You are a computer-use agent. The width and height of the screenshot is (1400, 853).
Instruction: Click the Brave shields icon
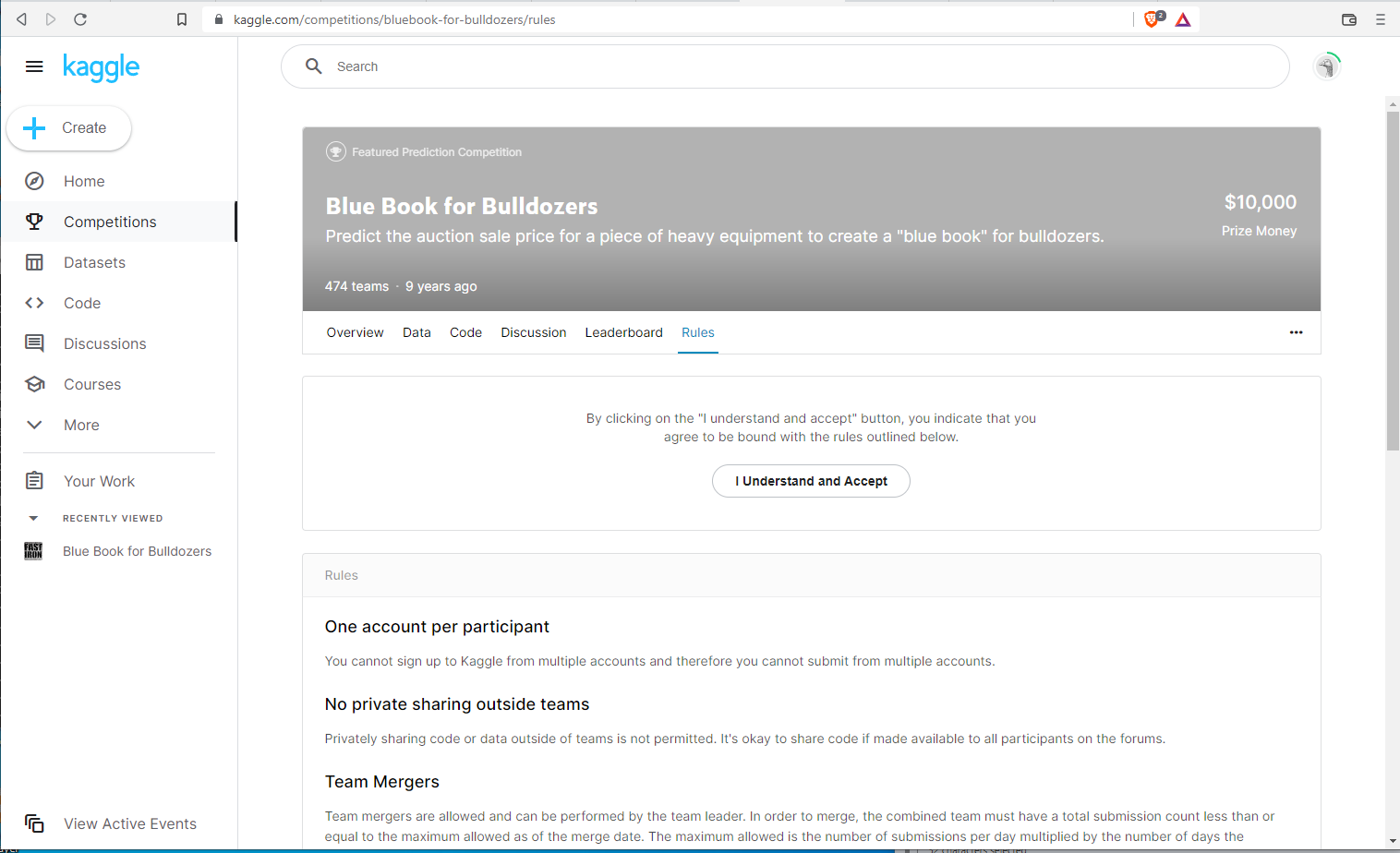pyautogui.click(x=1153, y=19)
